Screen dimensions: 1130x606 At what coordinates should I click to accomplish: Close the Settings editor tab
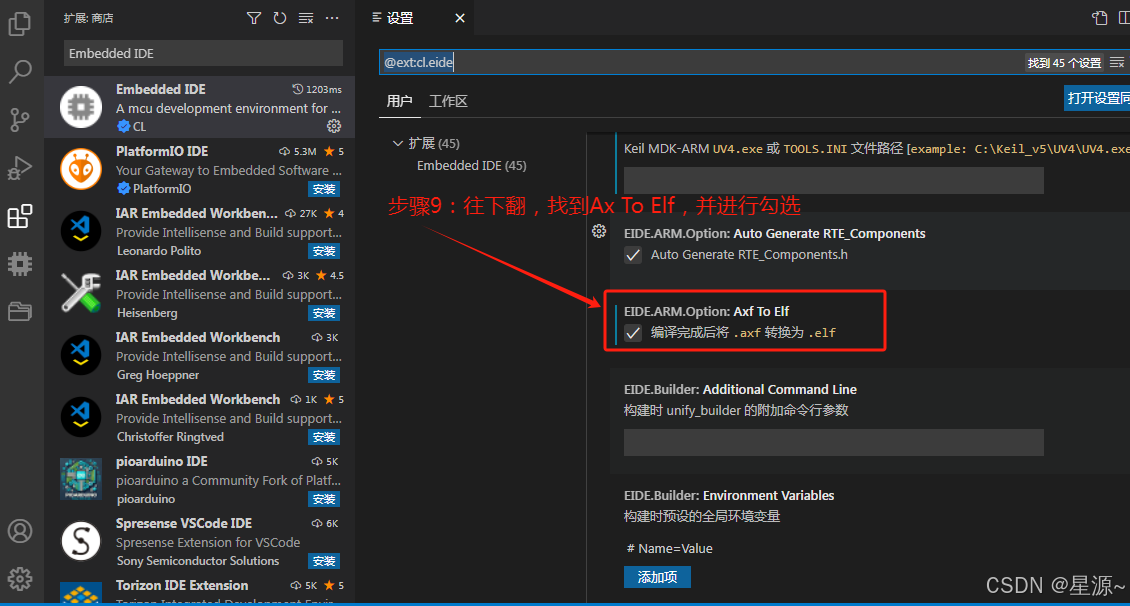[x=460, y=18]
